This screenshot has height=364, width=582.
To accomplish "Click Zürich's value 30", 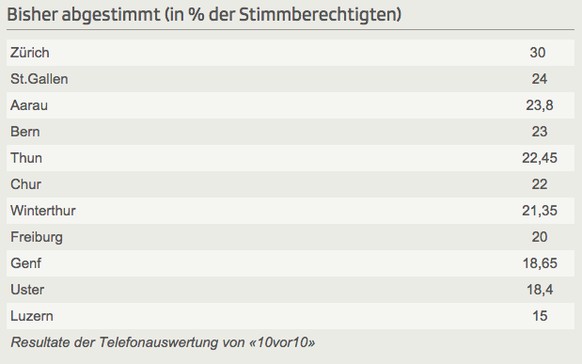I will pyautogui.click(x=537, y=53).
